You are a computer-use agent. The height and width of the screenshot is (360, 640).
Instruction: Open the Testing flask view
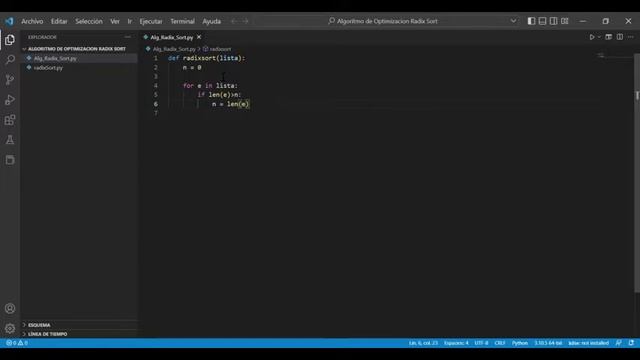click(10, 140)
